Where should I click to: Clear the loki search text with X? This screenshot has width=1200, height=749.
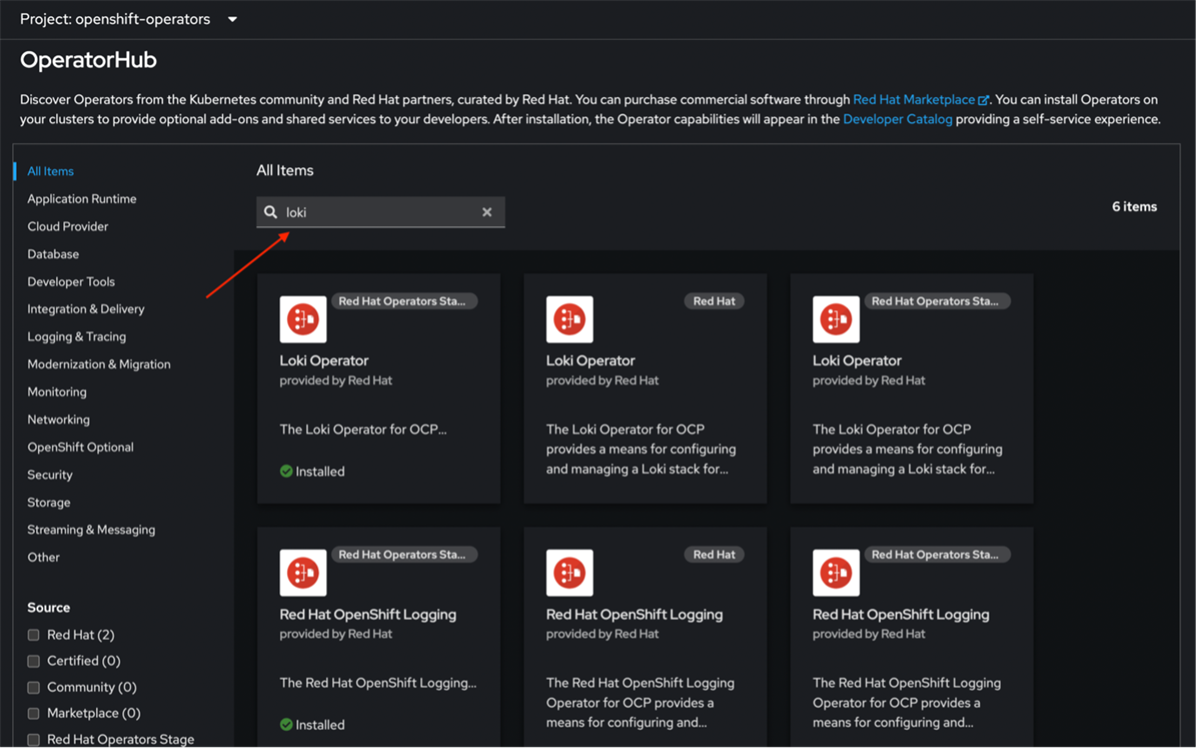[487, 212]
